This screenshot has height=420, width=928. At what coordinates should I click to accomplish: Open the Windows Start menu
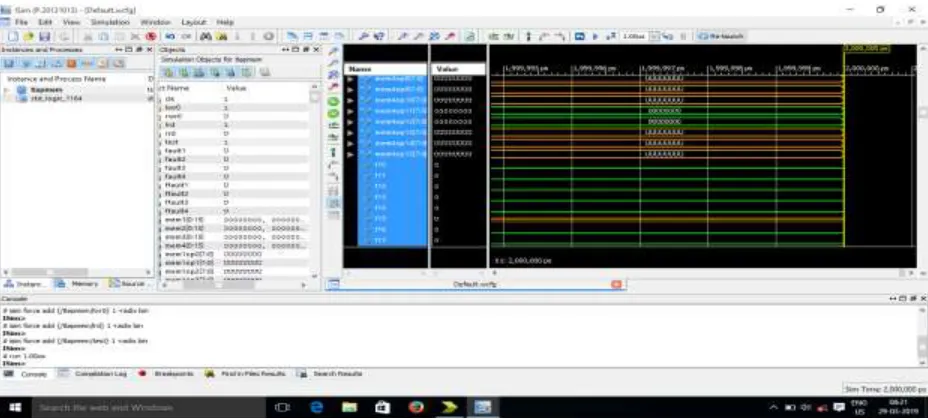[16, 408]
